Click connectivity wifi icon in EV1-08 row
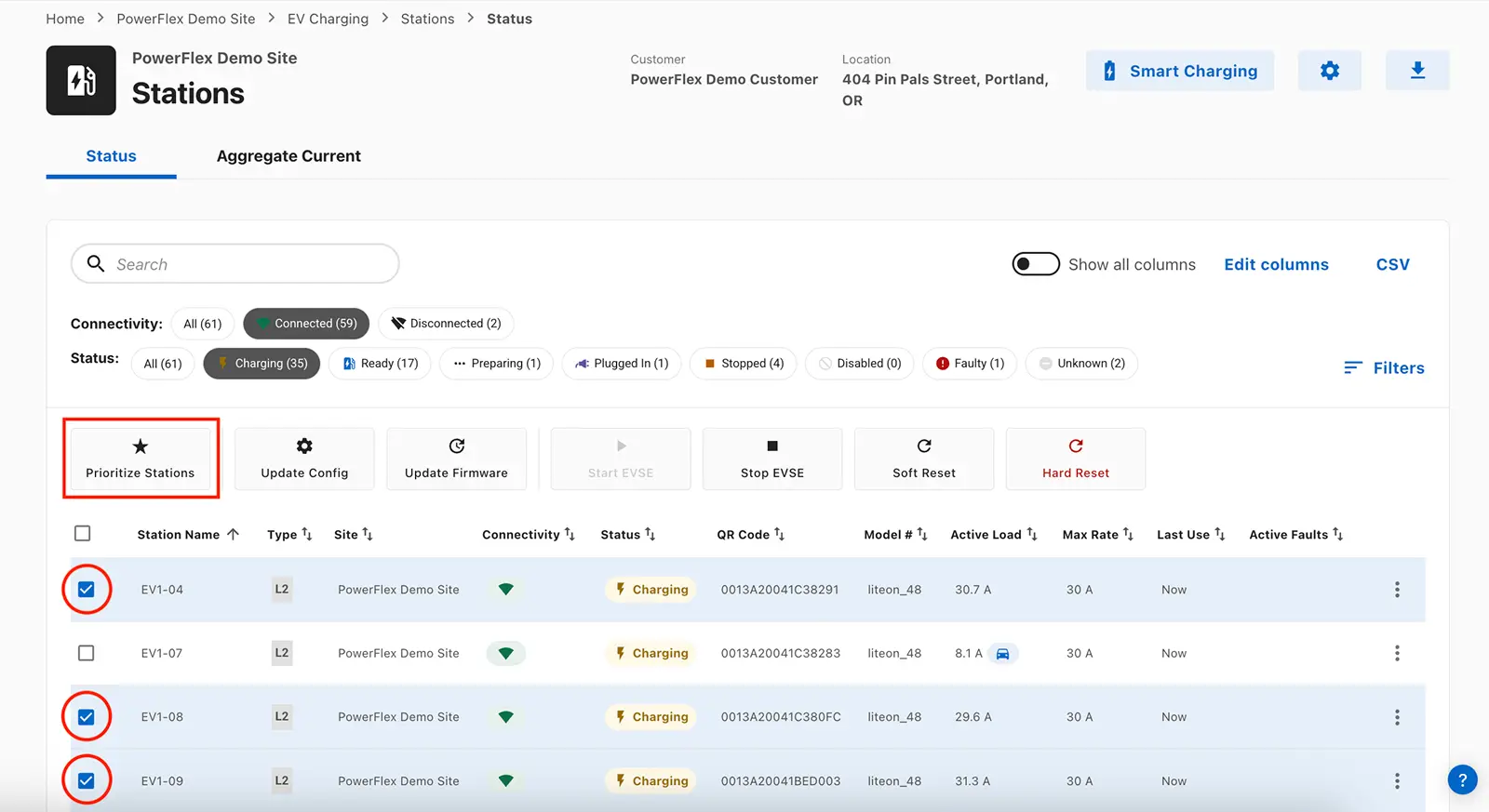Screen dimensions: 1489x812 505,717
